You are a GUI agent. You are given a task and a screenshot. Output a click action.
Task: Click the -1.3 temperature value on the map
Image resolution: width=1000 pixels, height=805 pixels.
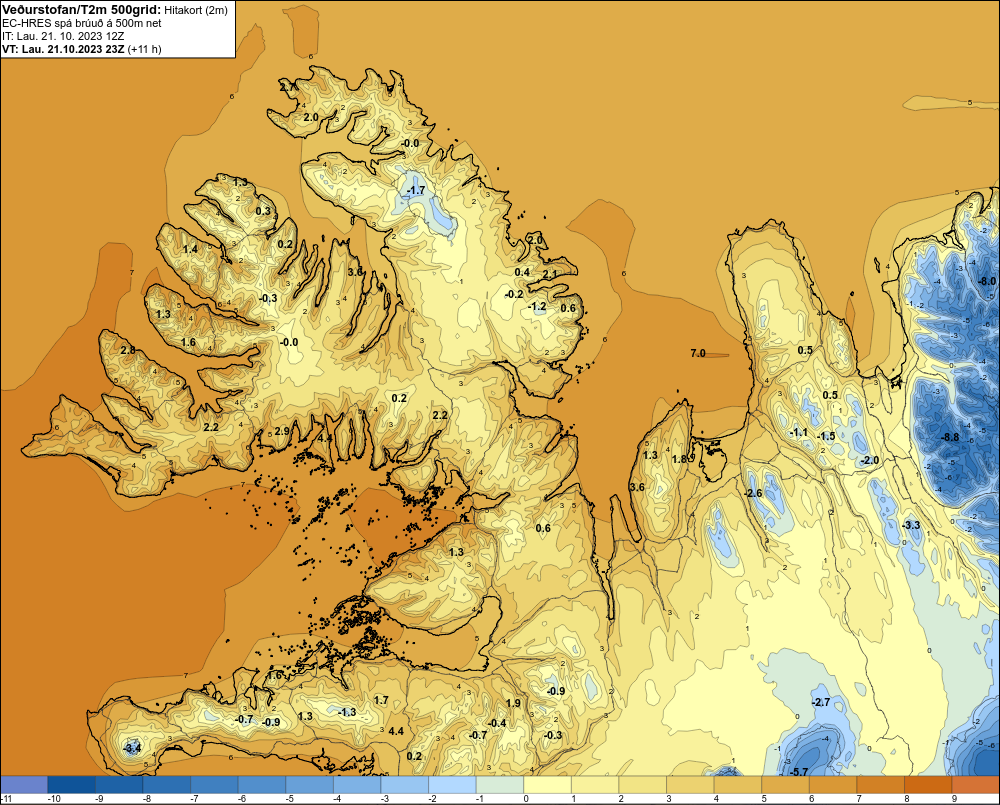coord(347,712)
